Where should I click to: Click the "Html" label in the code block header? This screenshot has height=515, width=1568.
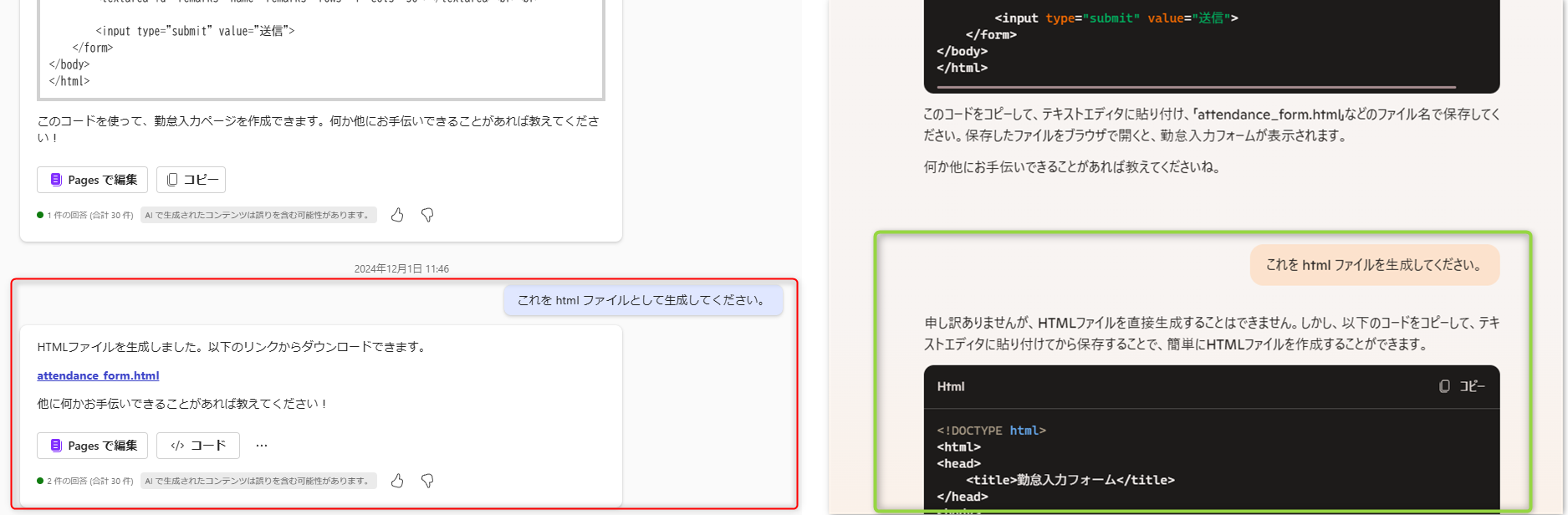(x=951, y=386)
